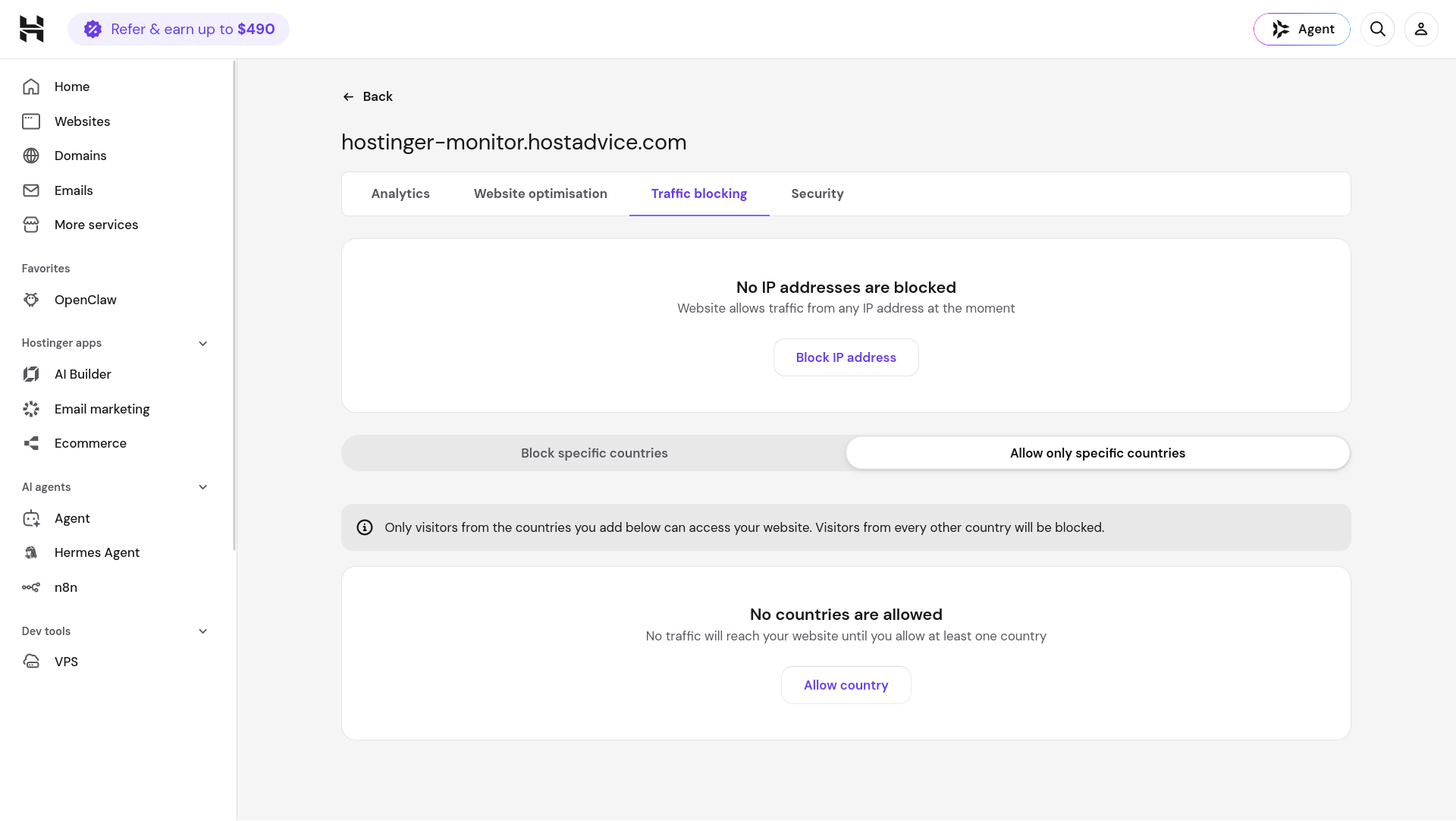This screenshot has width=1456, height=821.
Task: Click the n8n workflow icon
Action: tap(31, 587)
